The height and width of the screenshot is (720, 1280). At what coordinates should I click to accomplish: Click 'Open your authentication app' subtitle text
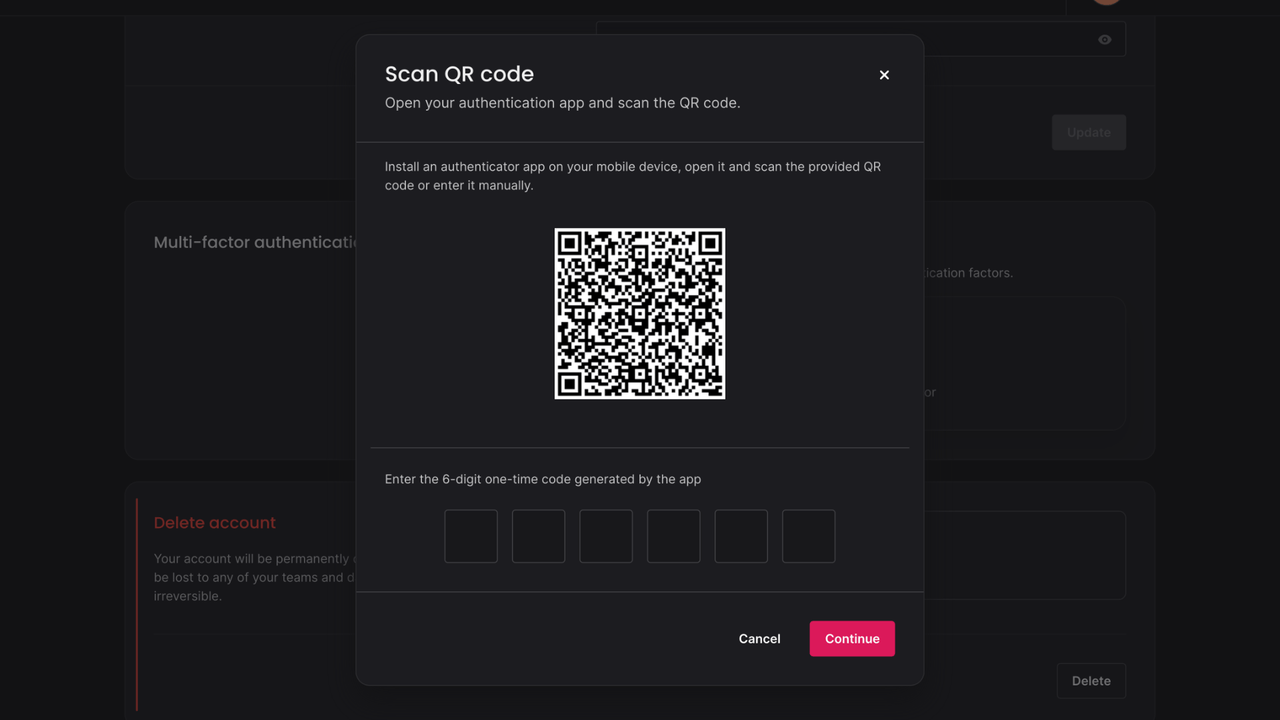pyautogui.click(x=562, y=103)
